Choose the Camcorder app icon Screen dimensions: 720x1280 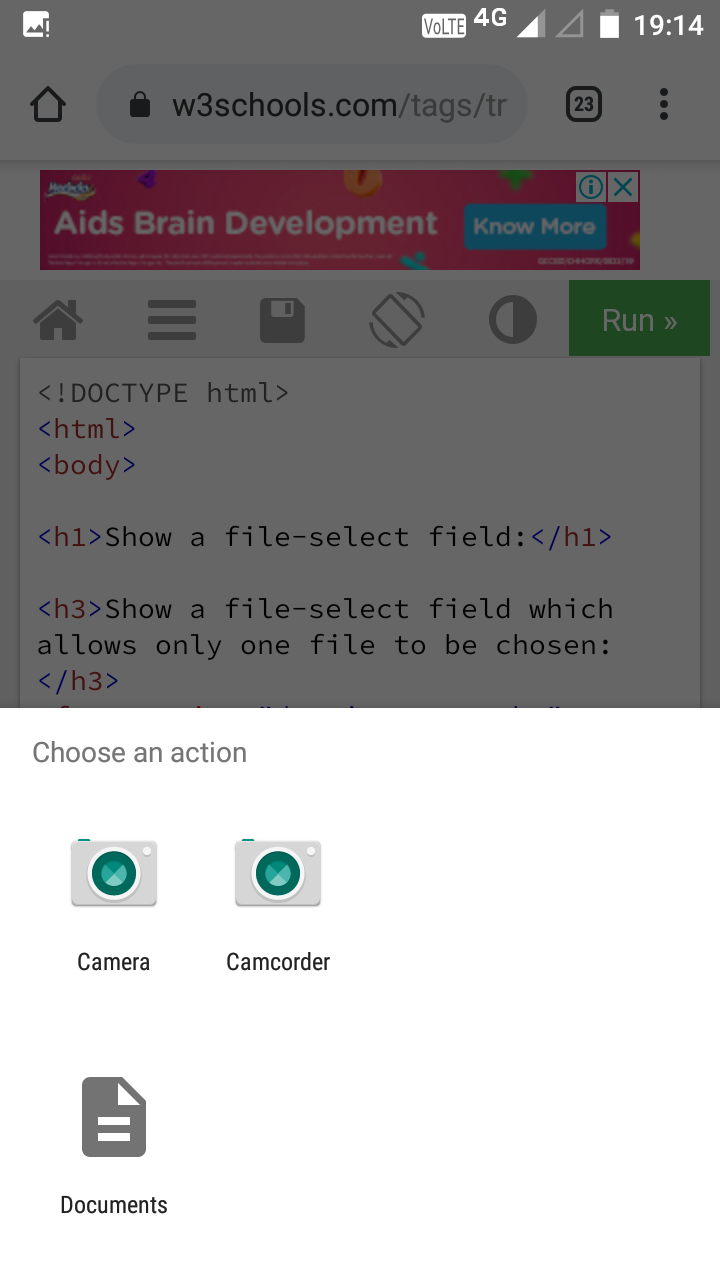click(278, 873)
